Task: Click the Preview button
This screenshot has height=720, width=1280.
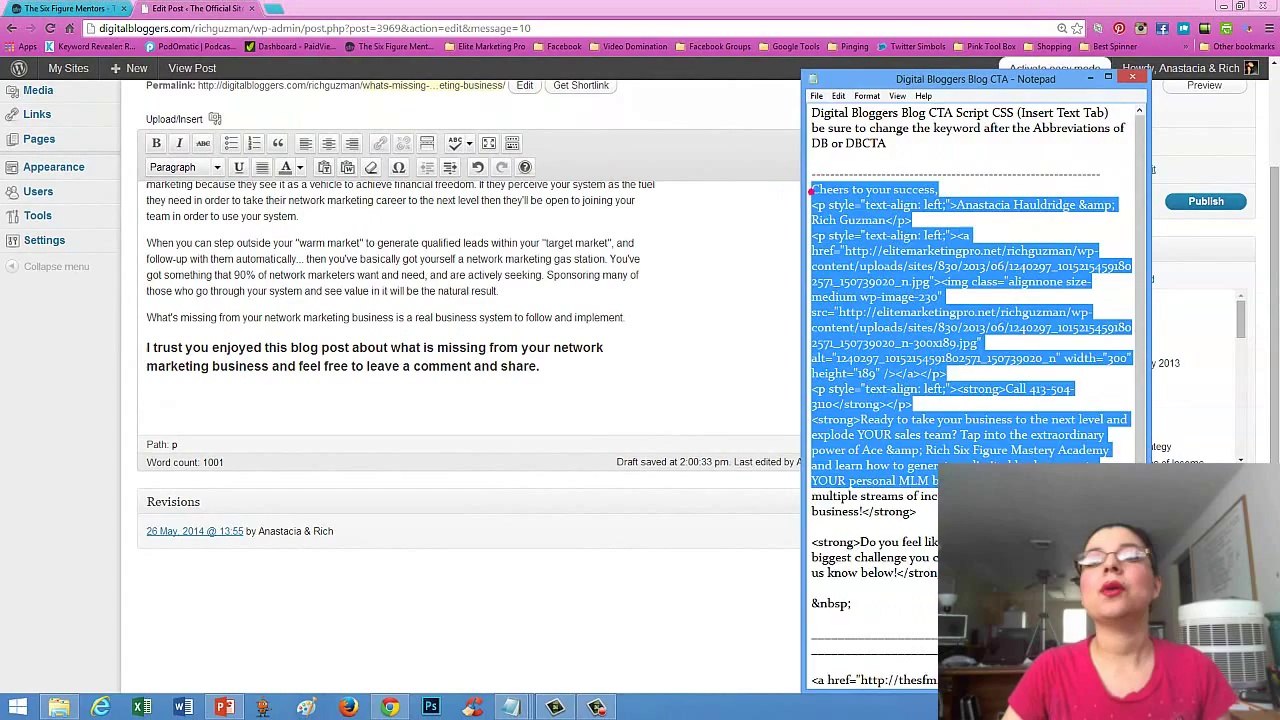Action: coord(1204,86)
